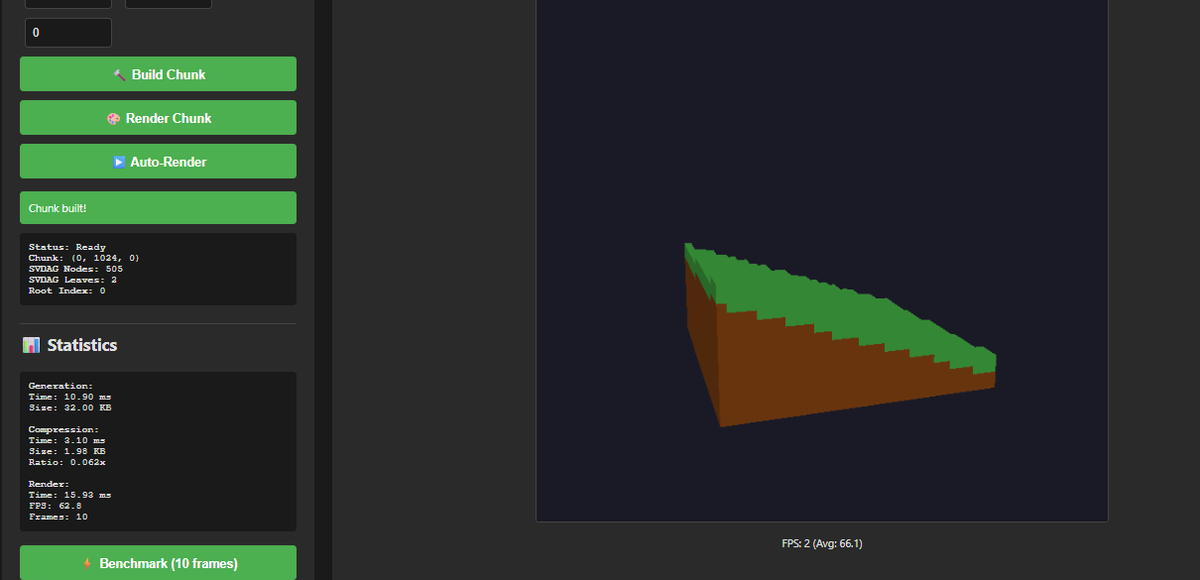Focus the coordinate input containing 0

pos(68,33)
